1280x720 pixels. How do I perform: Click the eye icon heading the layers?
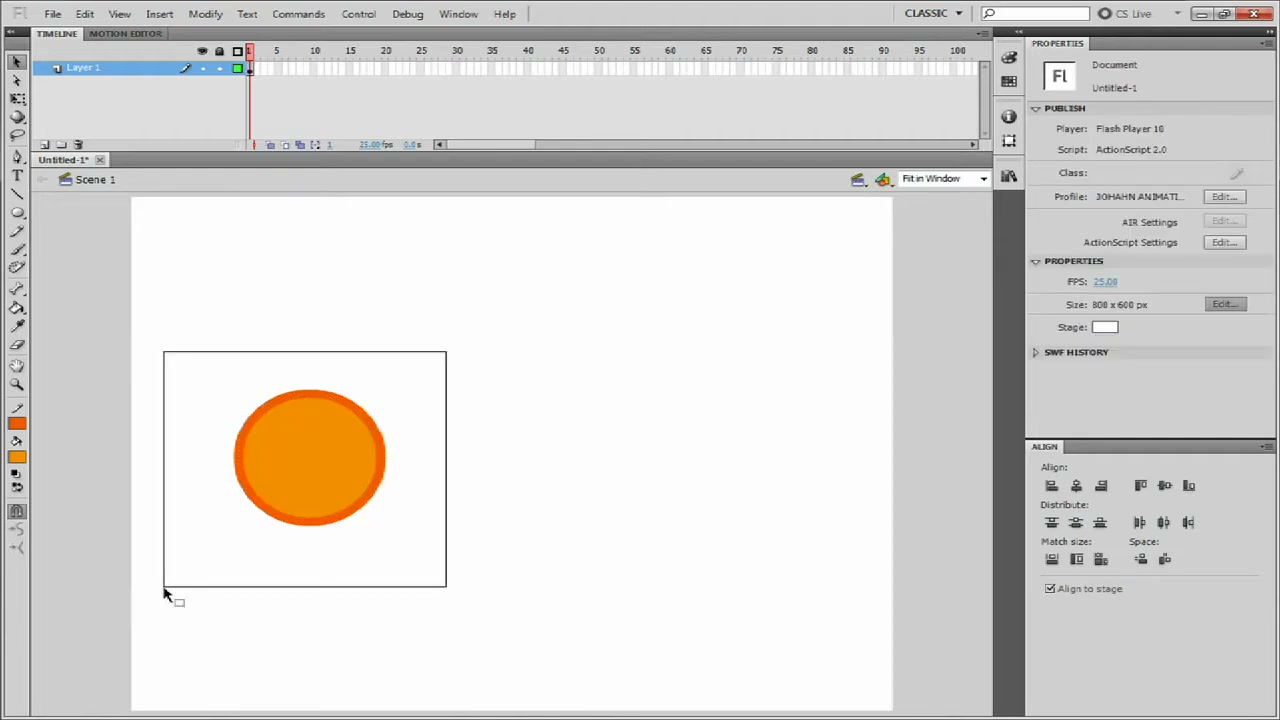203,51
